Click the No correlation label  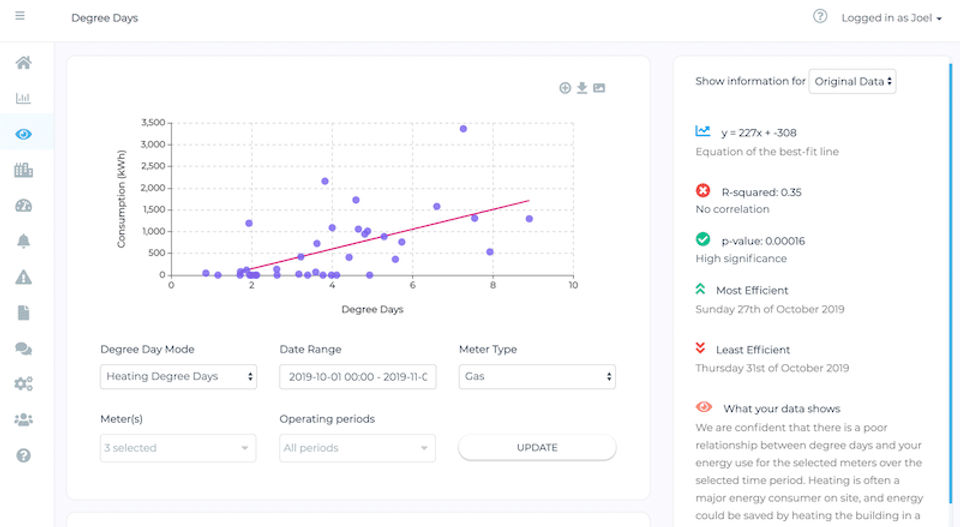click(732, 209)
